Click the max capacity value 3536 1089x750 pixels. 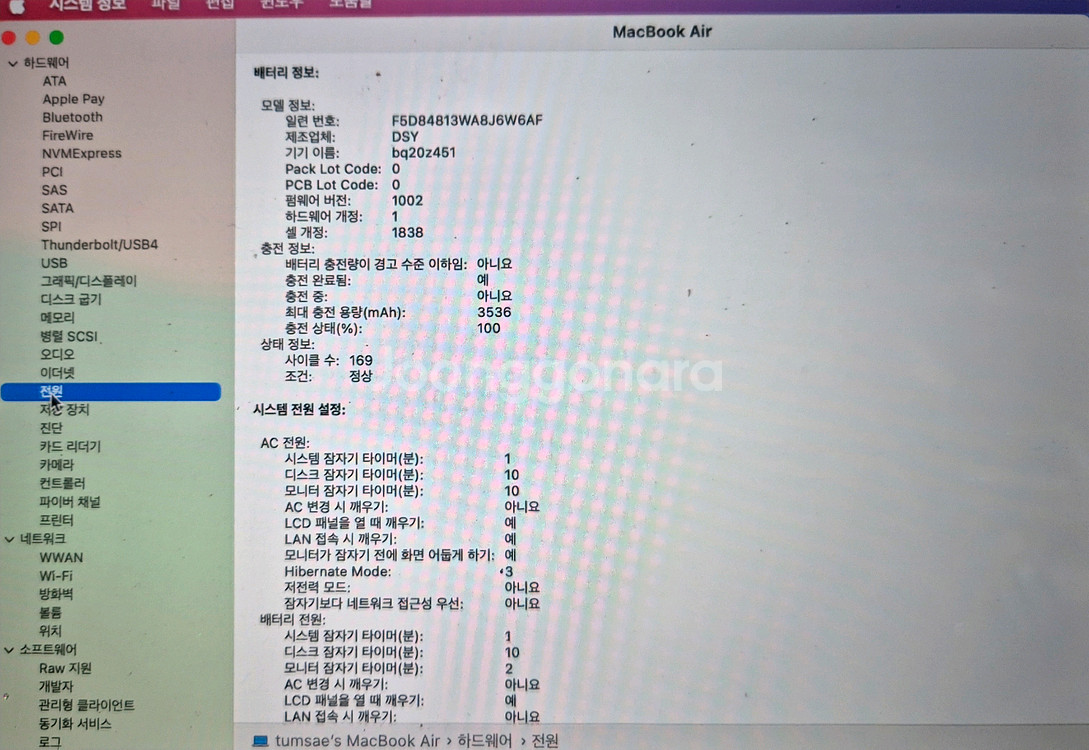(494, 312)
